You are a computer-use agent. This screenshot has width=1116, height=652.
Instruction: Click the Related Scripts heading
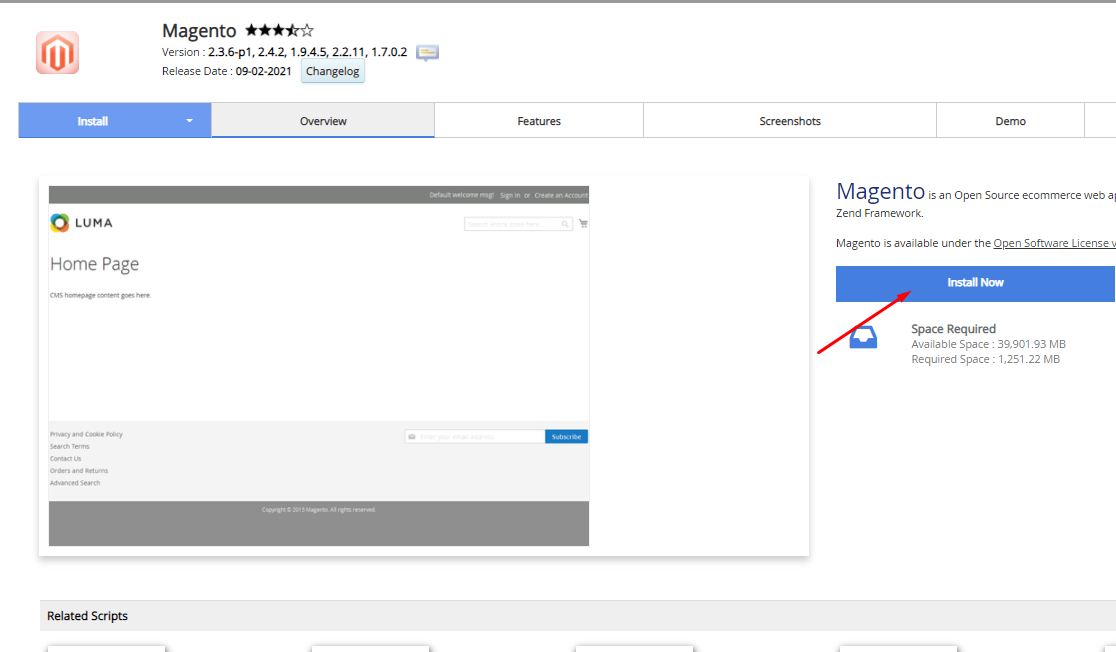[88, 616]
